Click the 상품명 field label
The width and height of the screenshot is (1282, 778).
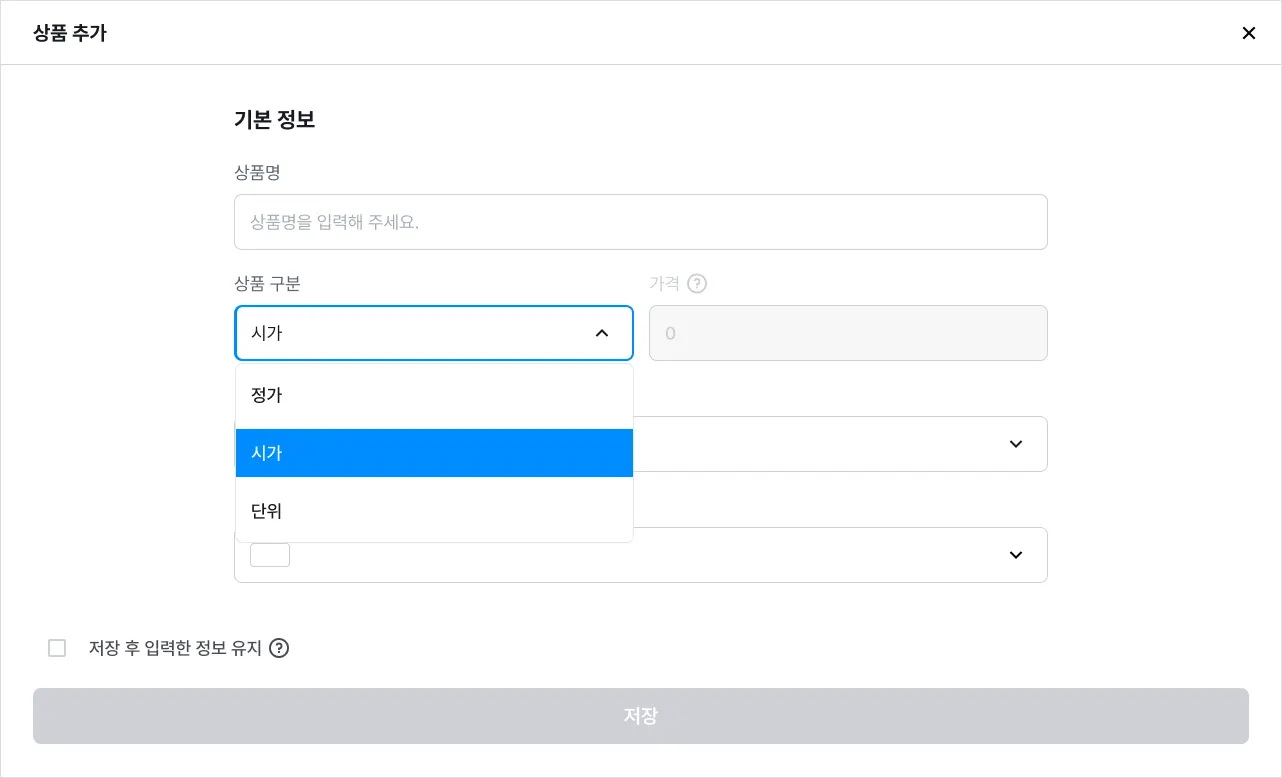257,173
